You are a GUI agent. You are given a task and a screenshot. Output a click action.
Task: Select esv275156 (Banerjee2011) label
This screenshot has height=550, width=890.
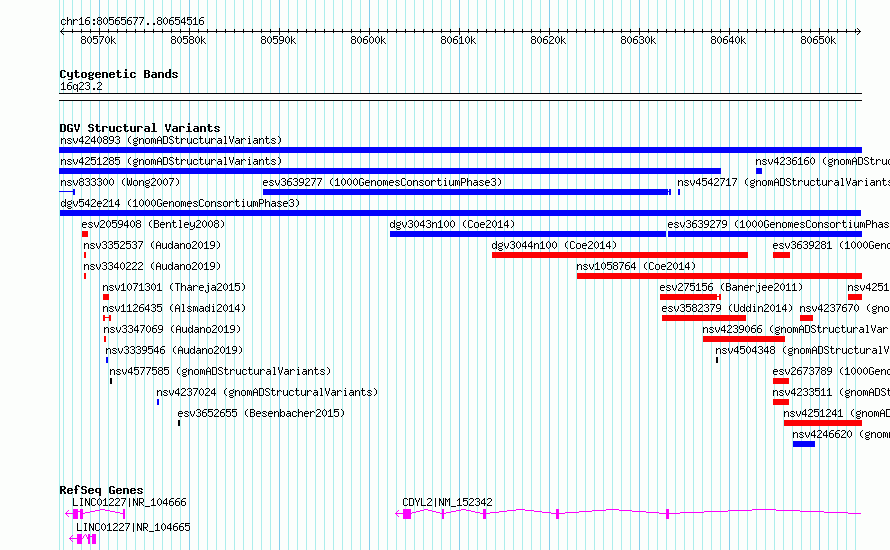[x=731, y=287]
